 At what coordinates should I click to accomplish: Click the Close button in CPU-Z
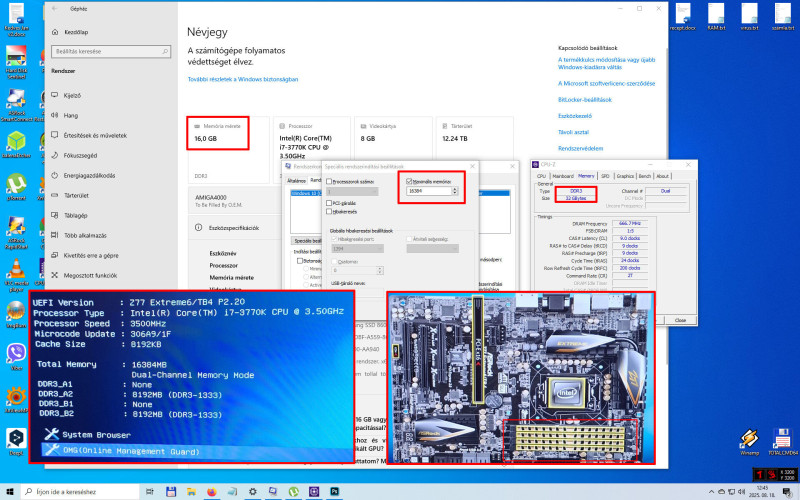[x=680, y=320]
